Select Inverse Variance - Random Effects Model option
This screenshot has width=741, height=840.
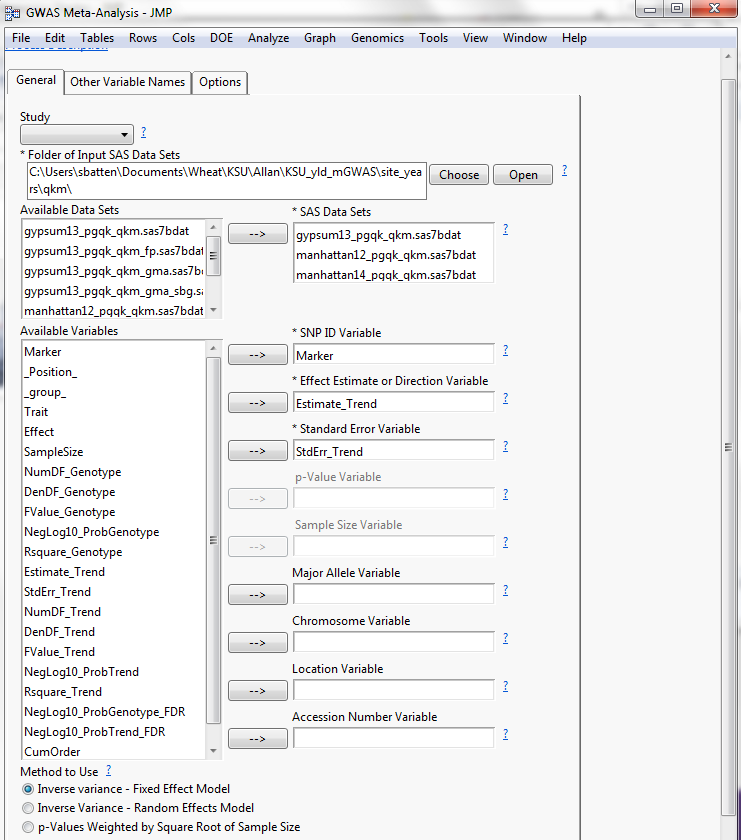pos(28,808)
